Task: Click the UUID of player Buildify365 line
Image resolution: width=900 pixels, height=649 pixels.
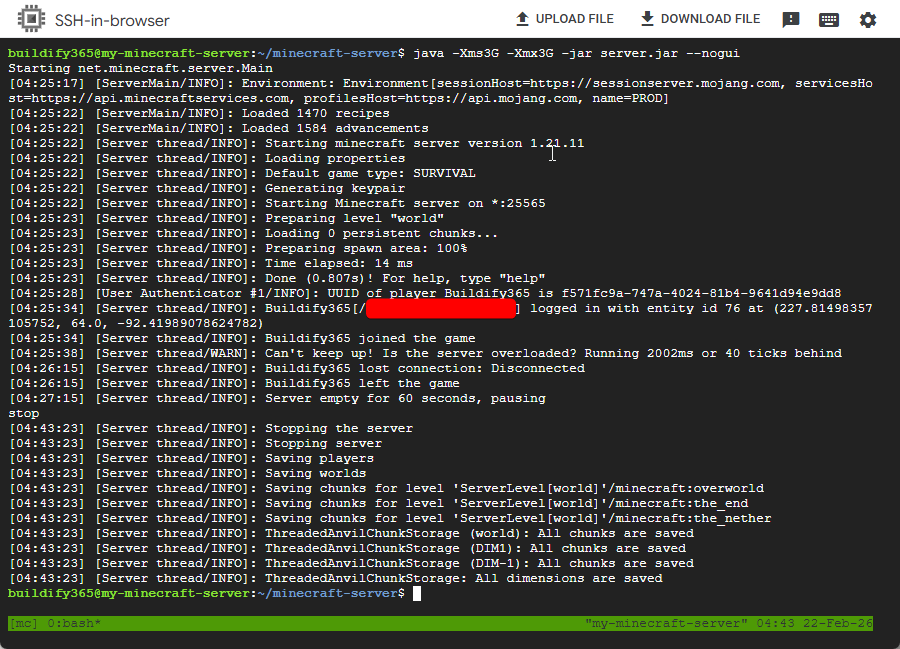Action: pos(425,293)
